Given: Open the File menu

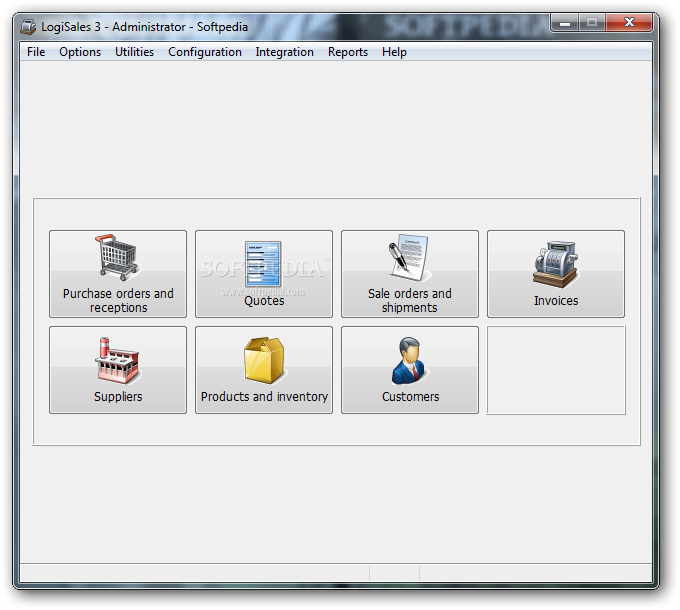Looking at the screenshot, I should click(36, 52).
